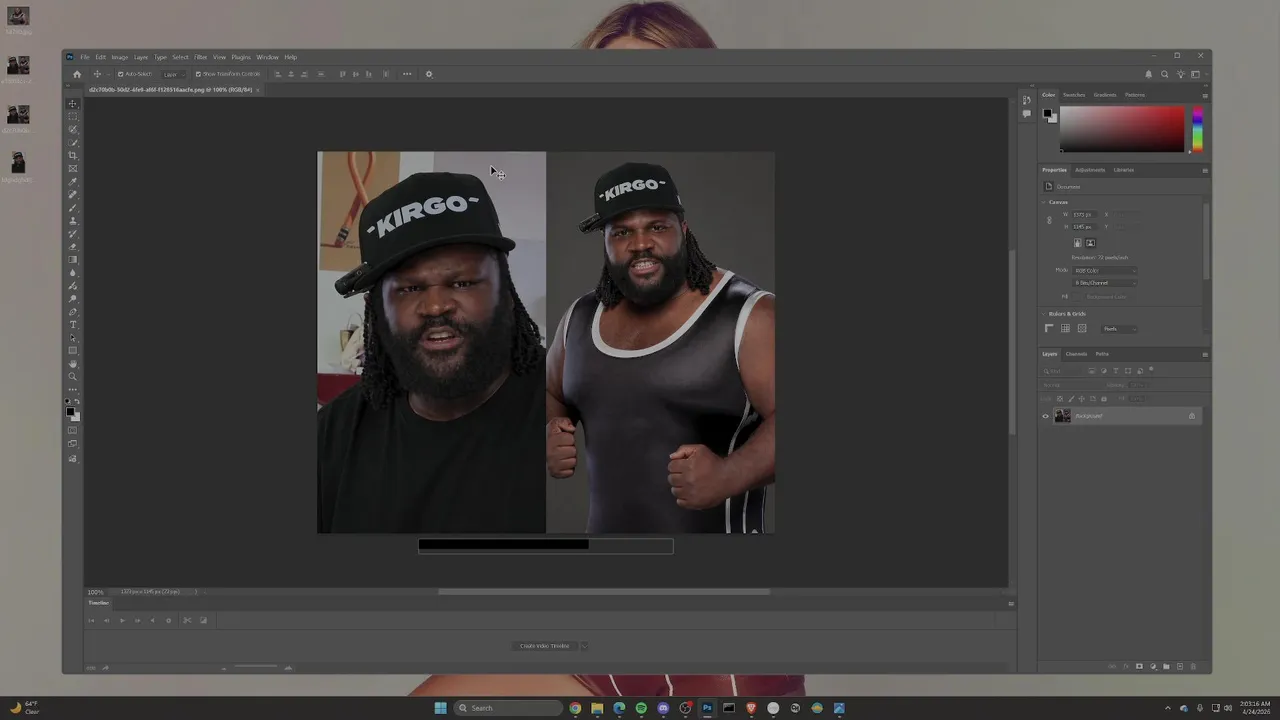Select the Pen tool
The width and height of the screenshot is (1280, 720).
click(72, 310)
